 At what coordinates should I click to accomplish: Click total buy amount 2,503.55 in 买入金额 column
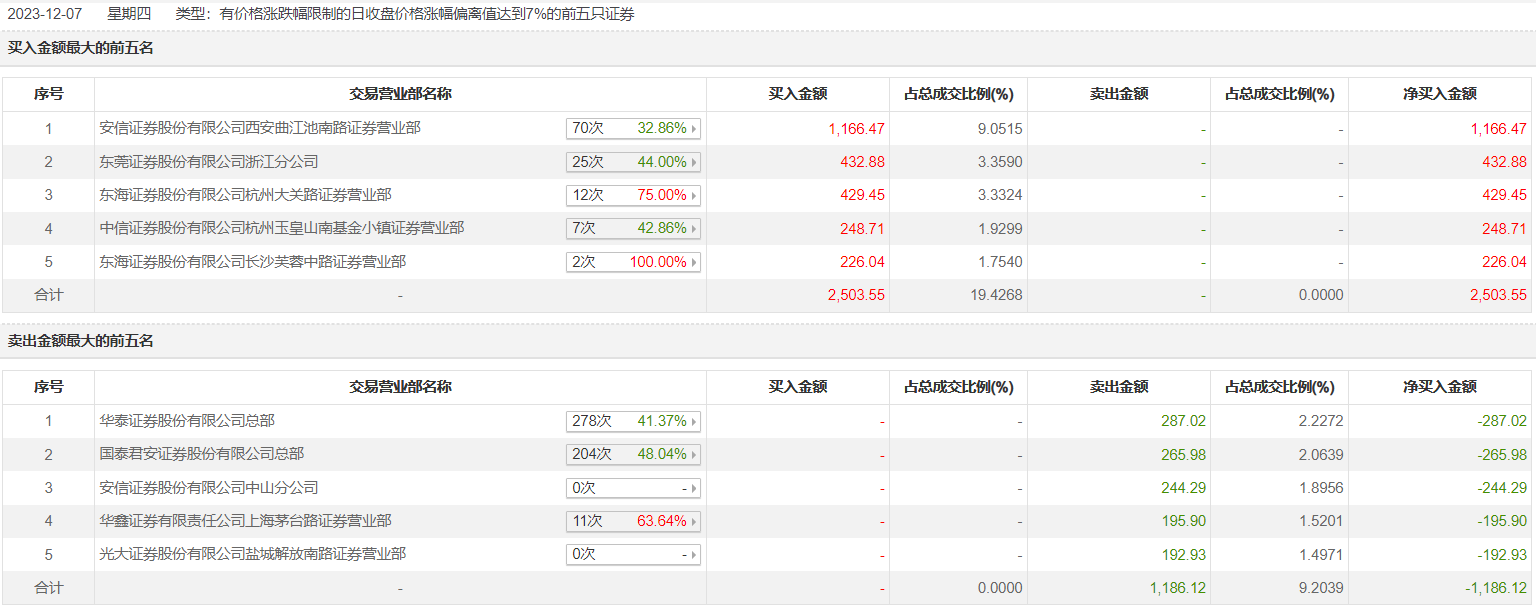(856, 295)
